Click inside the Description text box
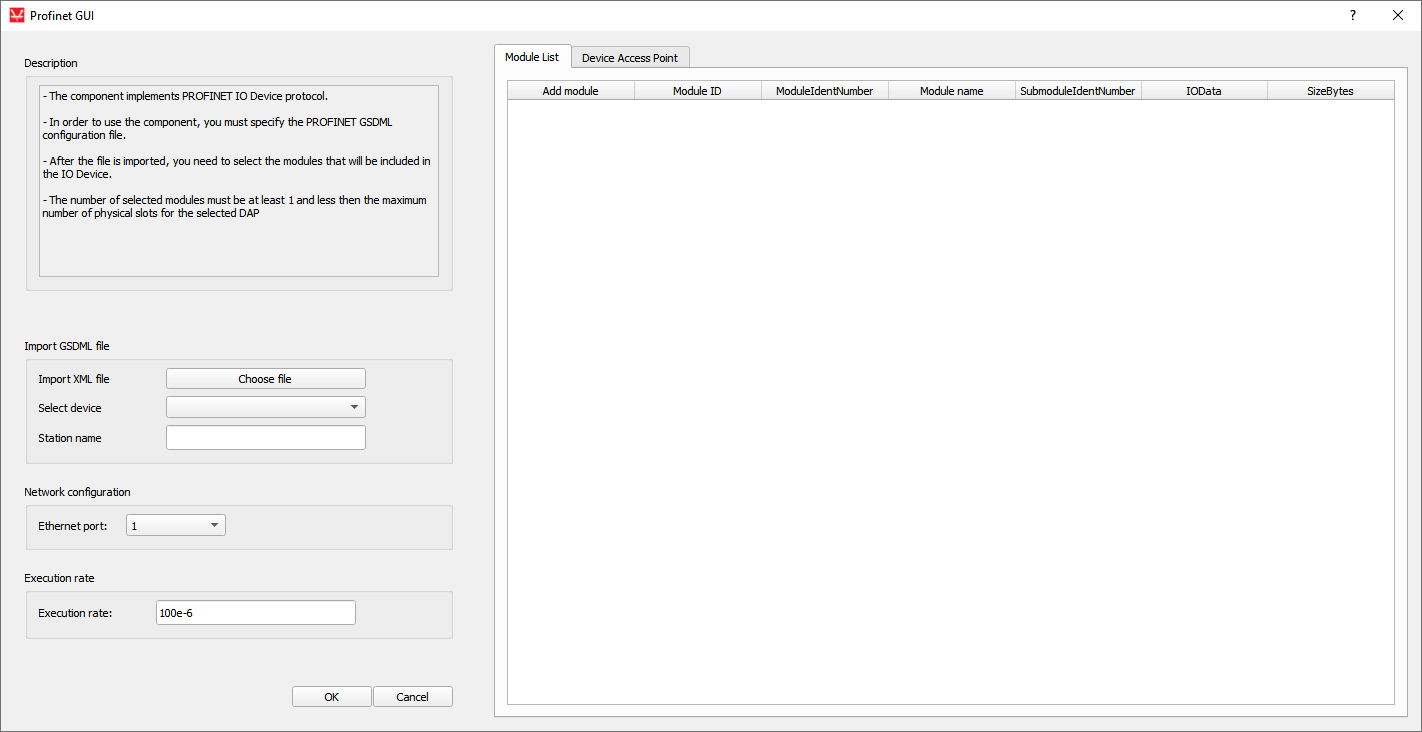The image size is (1422, 732). click(x=238, y=180)
